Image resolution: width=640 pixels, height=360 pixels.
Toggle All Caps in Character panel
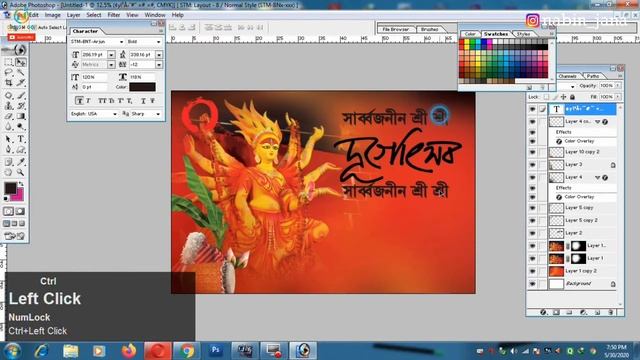pyautogui.click(x=102, y=100)
